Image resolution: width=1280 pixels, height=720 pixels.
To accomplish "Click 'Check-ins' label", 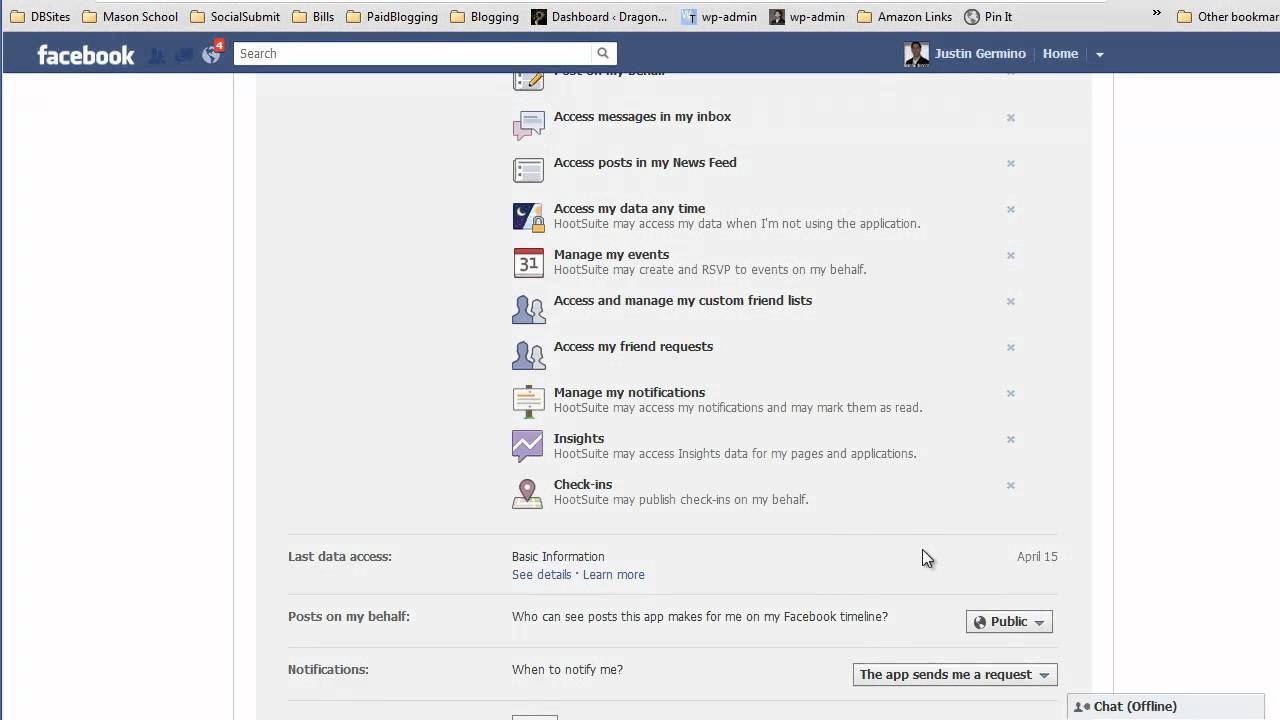I will tap(583, 485).
